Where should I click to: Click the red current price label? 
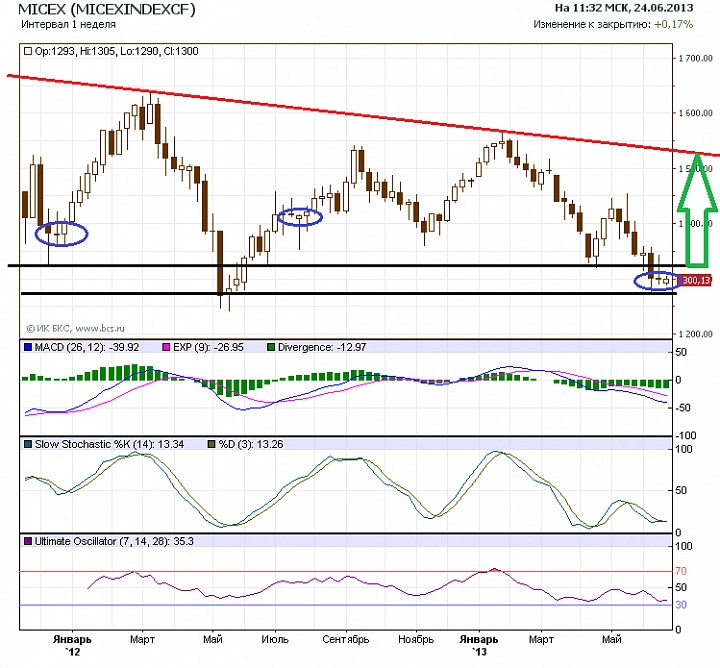(x=696, y=281)
